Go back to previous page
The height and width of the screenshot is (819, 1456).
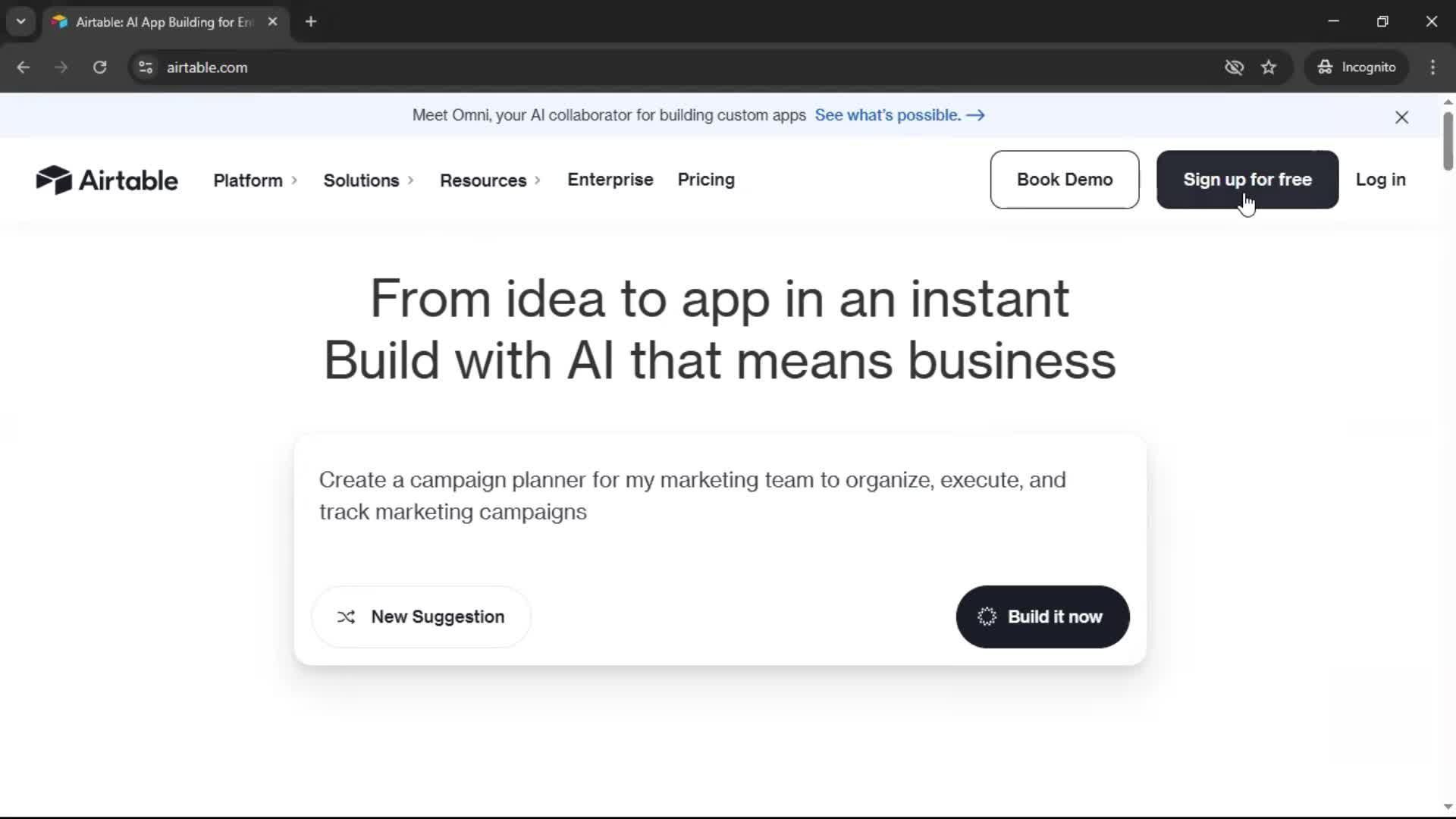(x=24, y=67)
